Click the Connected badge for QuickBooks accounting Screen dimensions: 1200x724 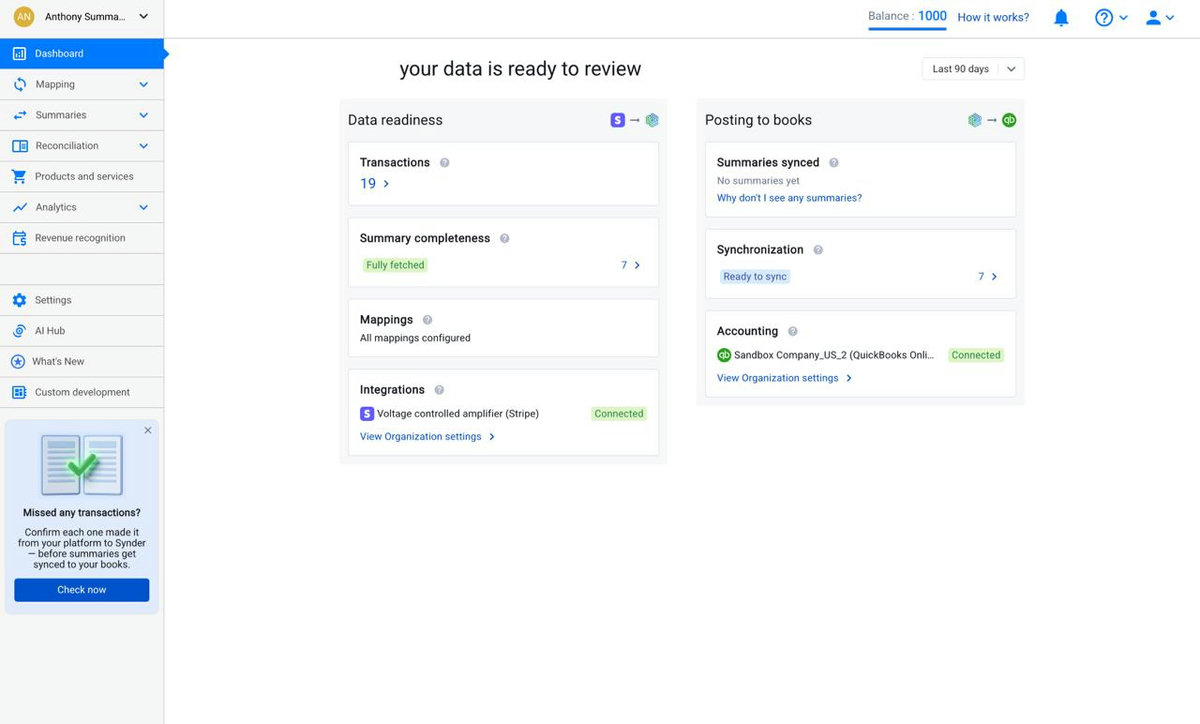(976, 355)
